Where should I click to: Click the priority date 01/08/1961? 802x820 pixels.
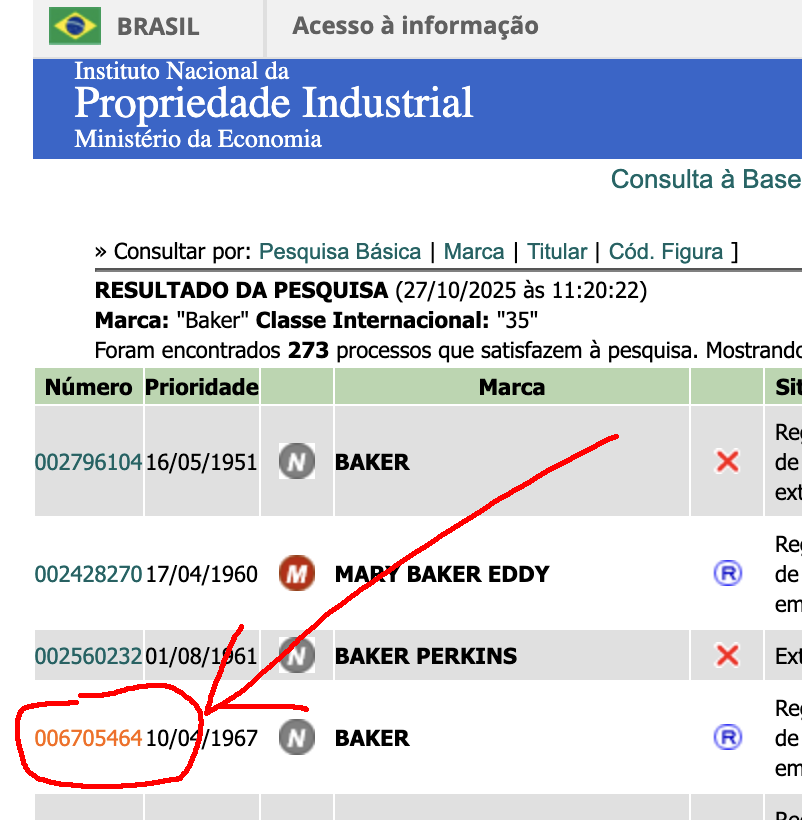[201, 656]
